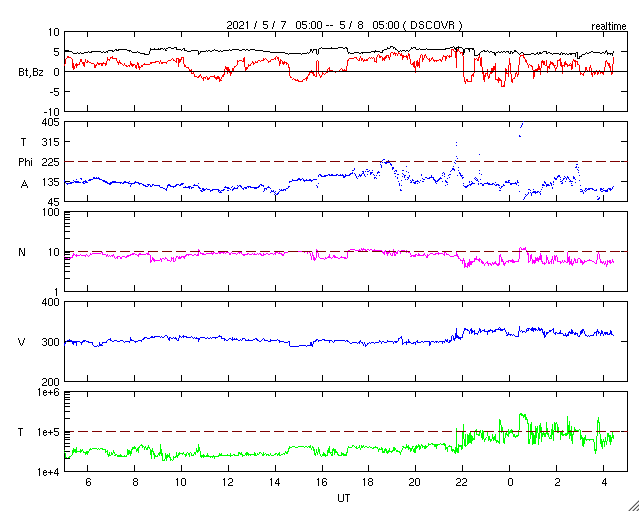Click the '315' tick value on the Phi panel
The height and width of the screenshot is (512, 640).
point(51,142)
